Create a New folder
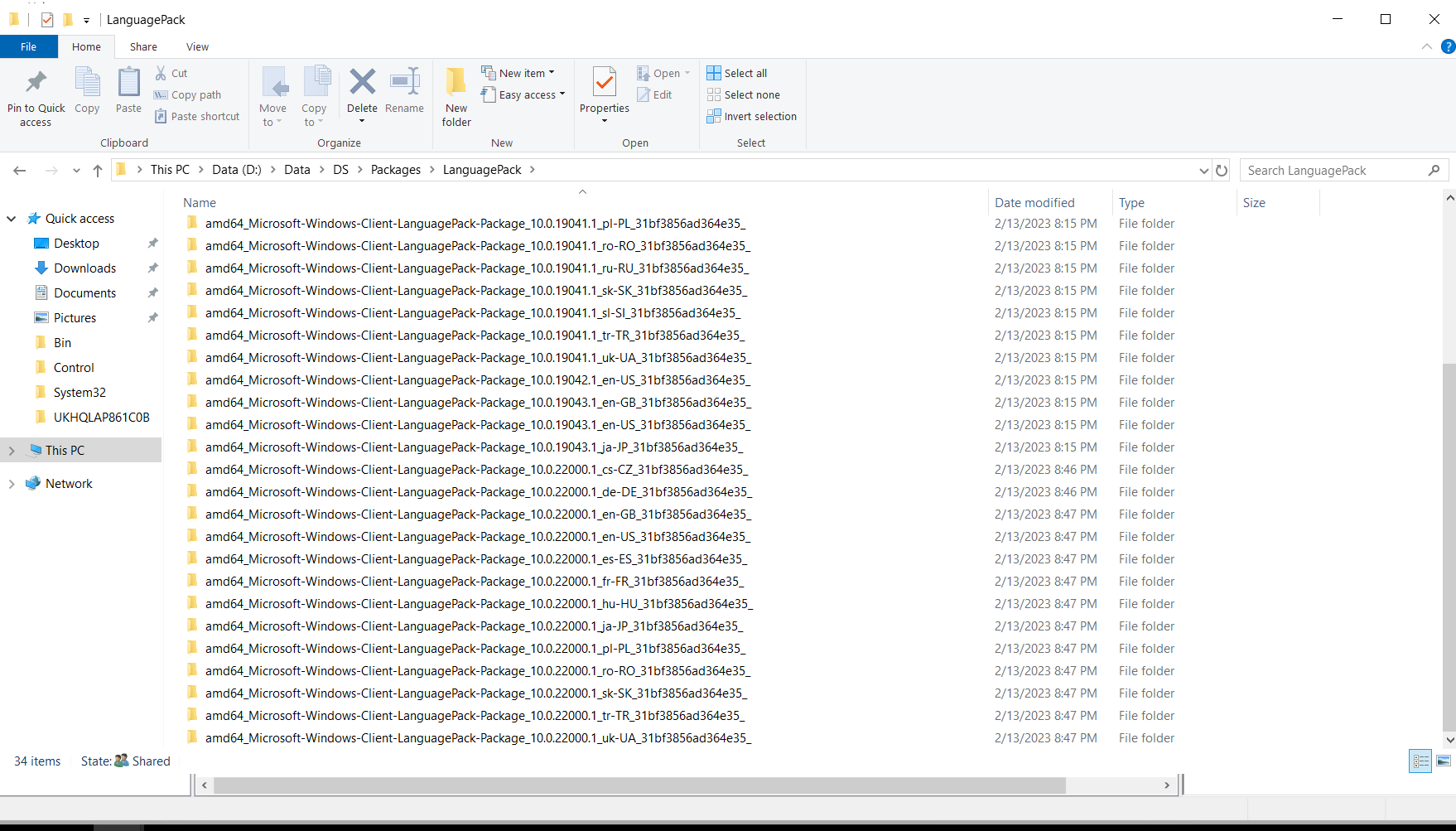 click(x=456, y=97)
